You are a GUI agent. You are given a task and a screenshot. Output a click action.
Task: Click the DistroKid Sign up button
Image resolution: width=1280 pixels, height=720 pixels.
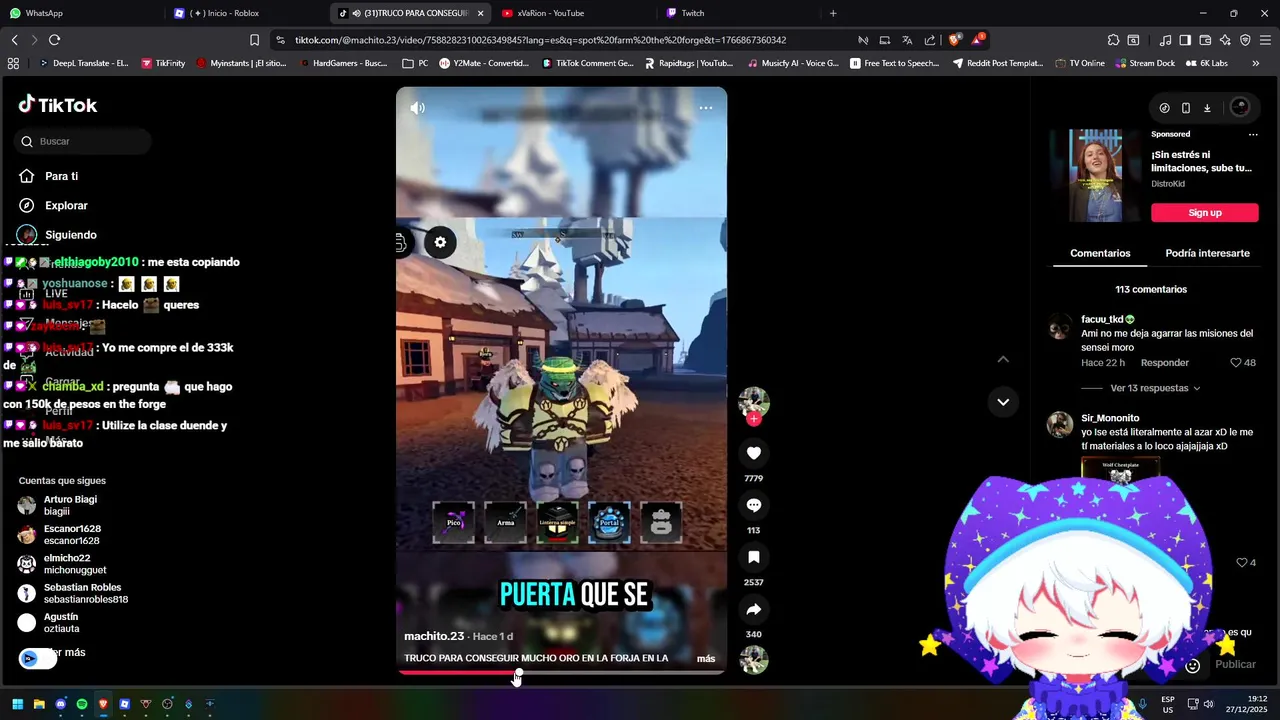click(1204, 212)
